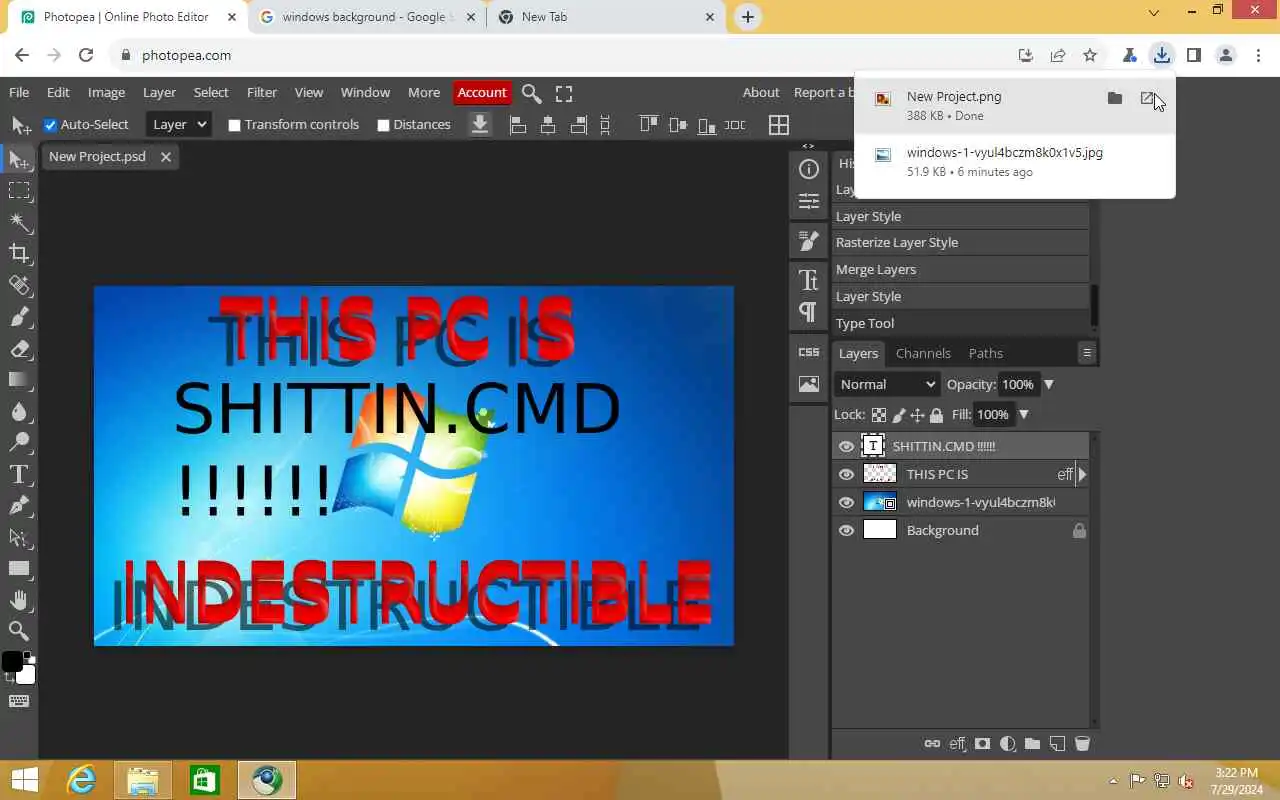Screen dimensions: 1280x800
Task: Select Merge Layers history entry
Action: [x=961, y=269]
